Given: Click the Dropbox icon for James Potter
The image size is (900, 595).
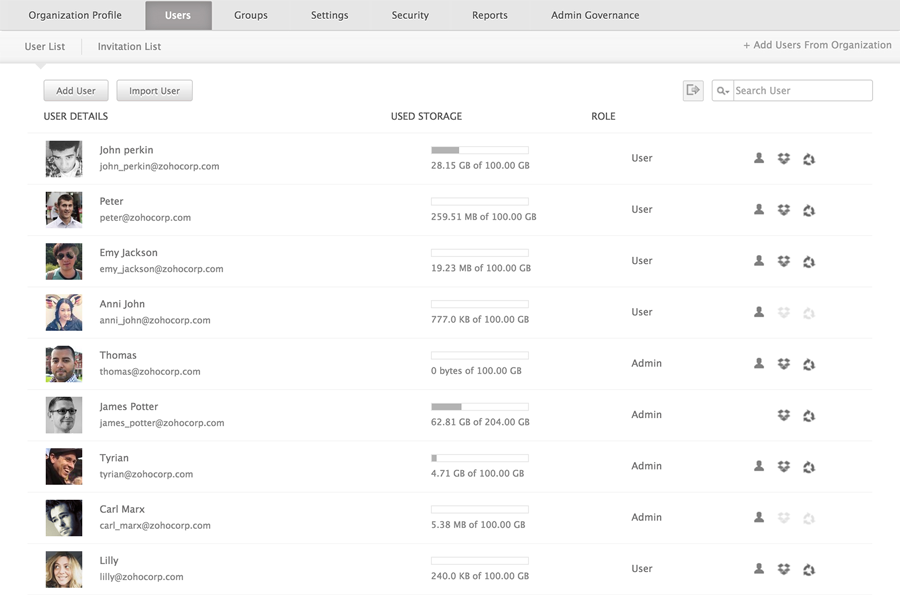Looking at the screenshot, I should (784, 415).
